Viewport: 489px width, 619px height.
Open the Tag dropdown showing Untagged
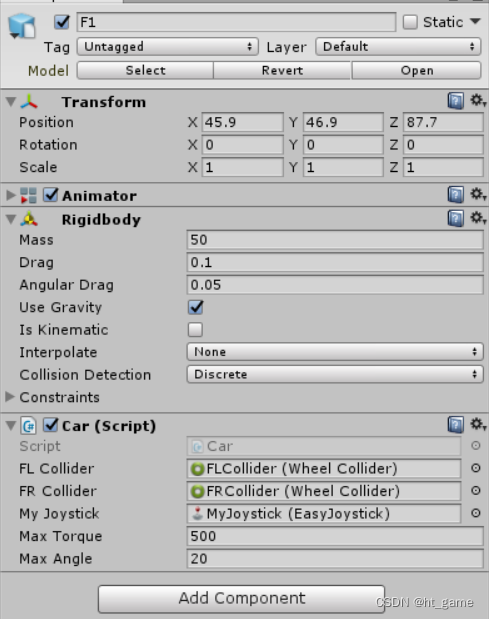(x=168, y=47)
